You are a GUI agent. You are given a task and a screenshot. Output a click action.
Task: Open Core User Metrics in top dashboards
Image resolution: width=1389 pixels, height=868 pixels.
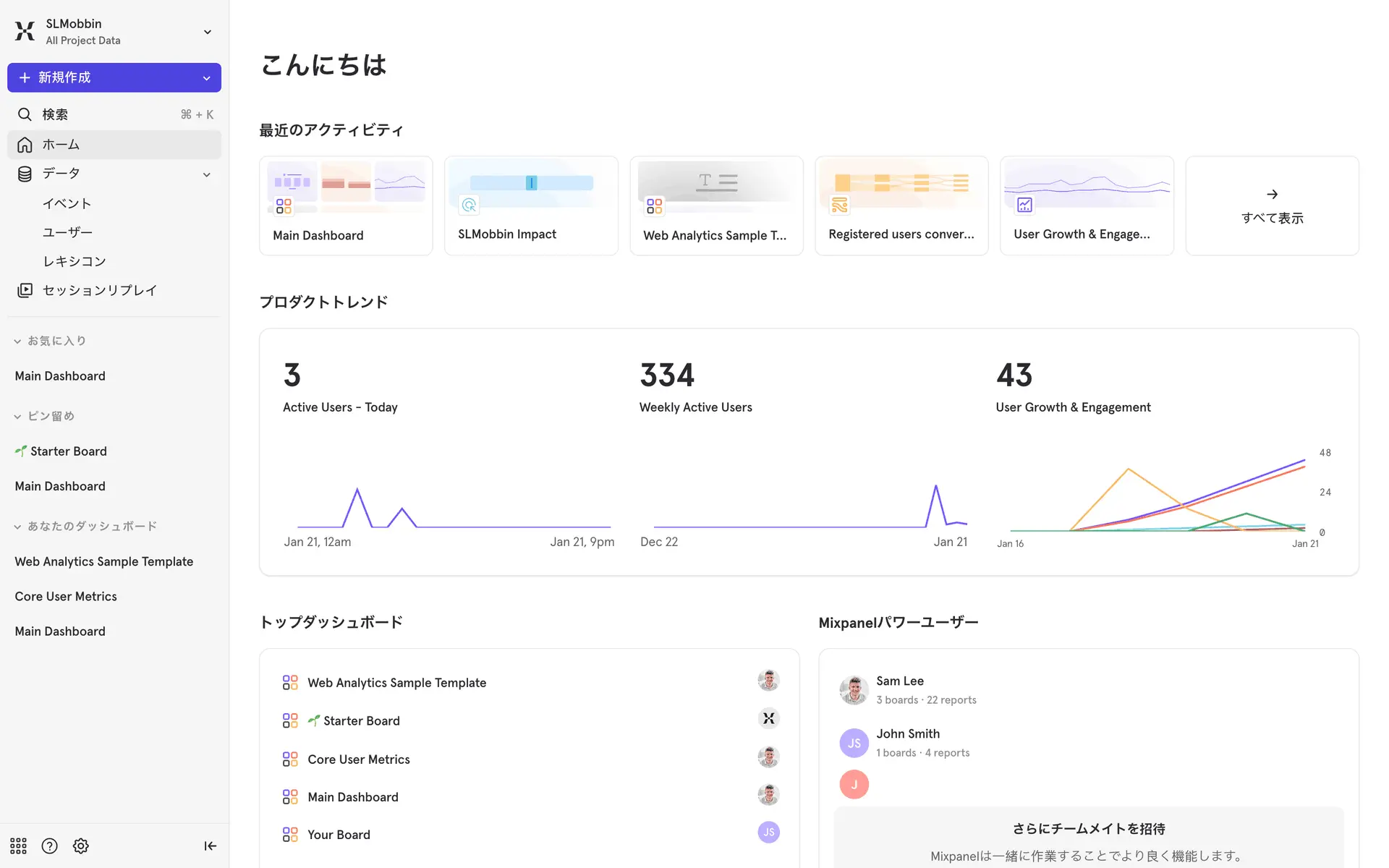click(358, 759)
